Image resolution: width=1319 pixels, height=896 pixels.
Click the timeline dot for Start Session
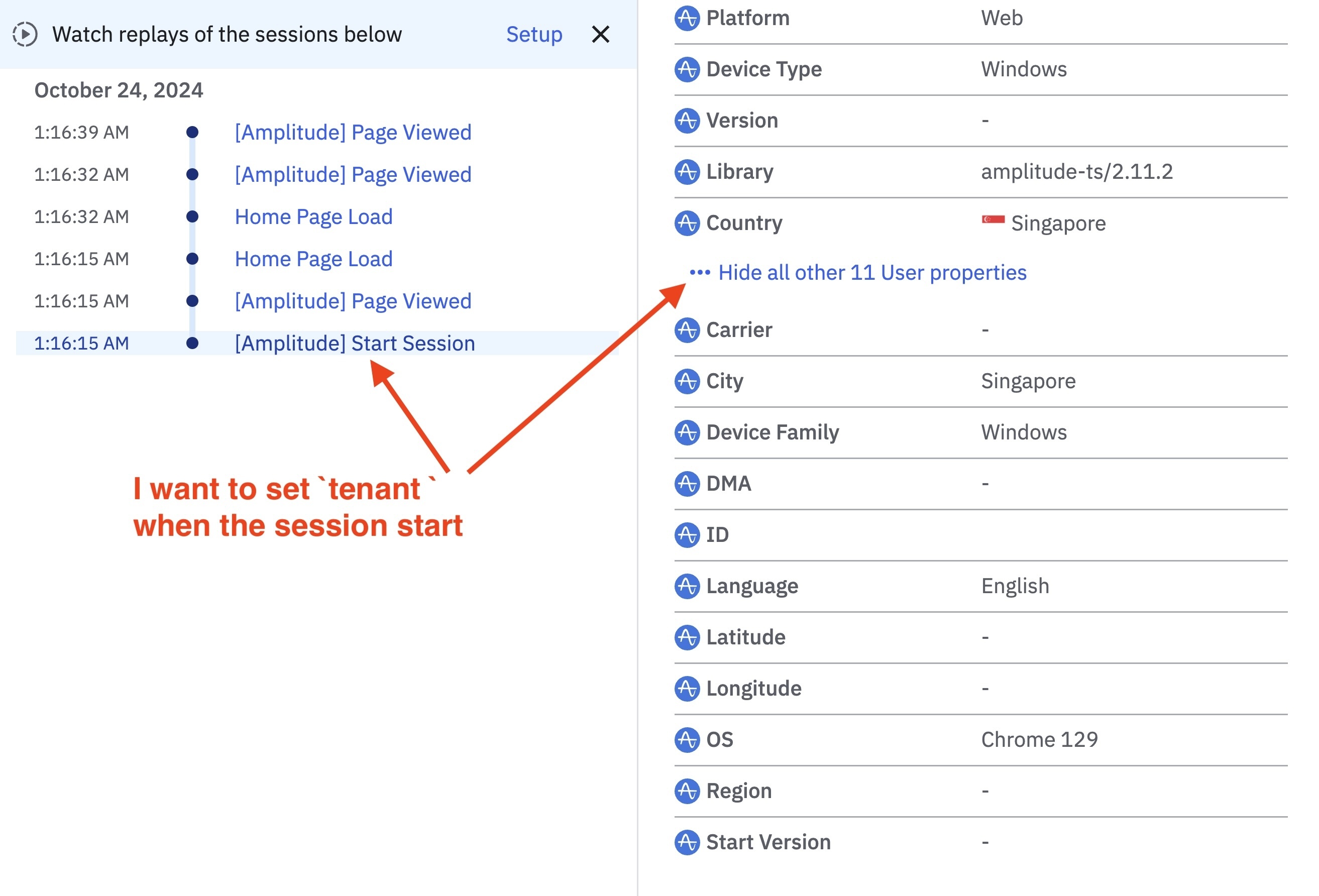(x=192, y=344)
